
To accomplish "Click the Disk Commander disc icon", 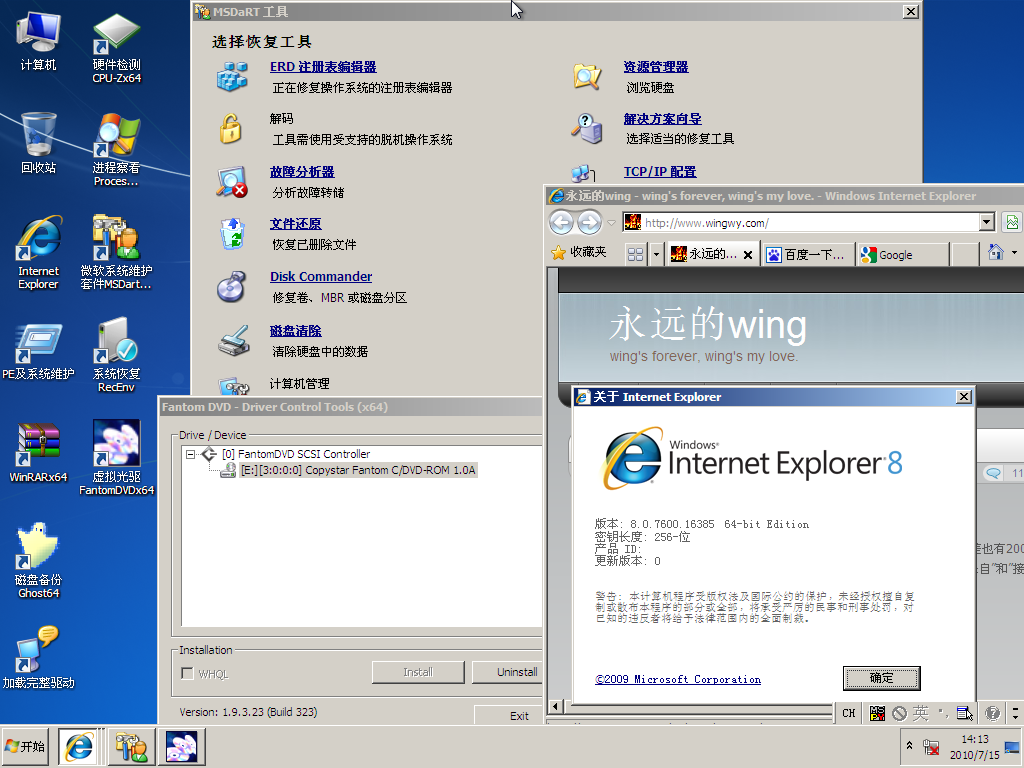I will click(232, 287).
